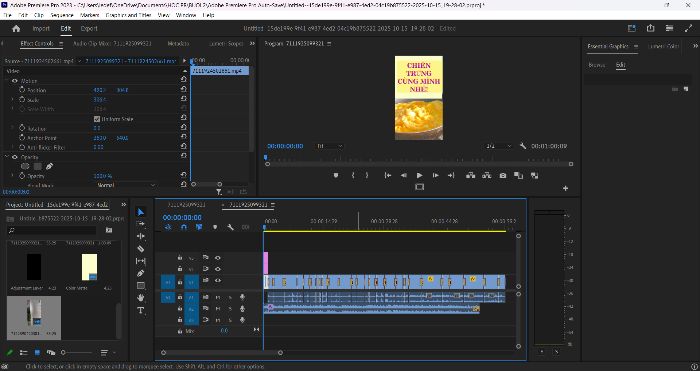The height and width of the screenshot is (371, 700).
Task: Open Quick Export share icon
Action: (650, 28)
